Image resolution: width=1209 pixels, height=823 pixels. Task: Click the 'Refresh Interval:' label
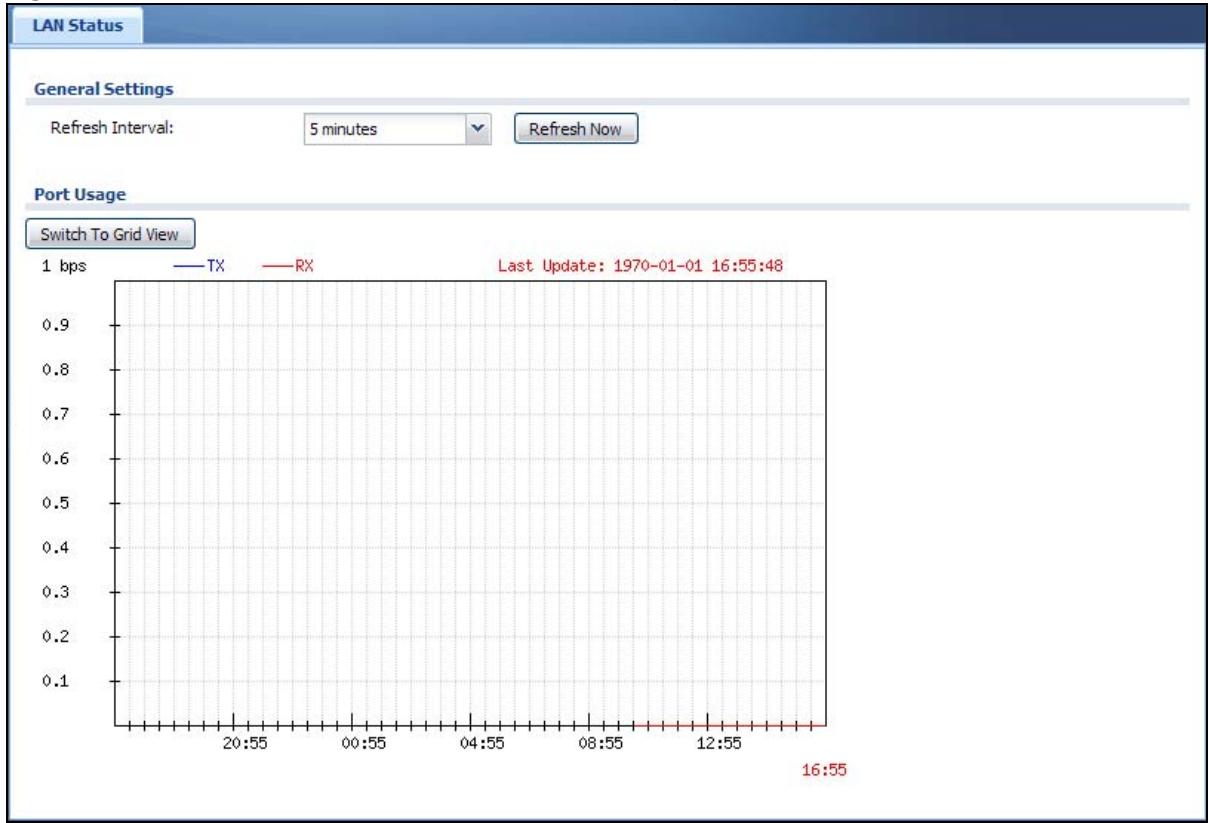[x=112, y=128]
